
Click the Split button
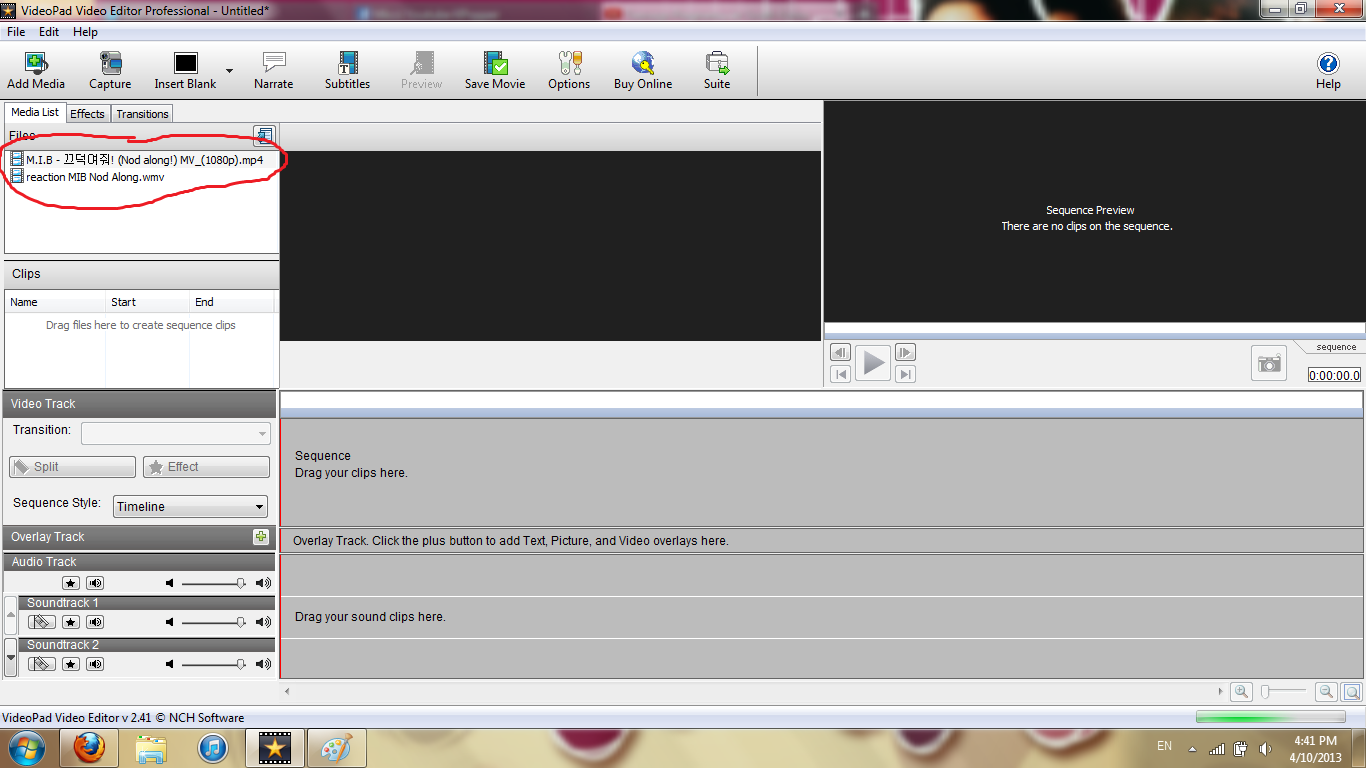72,467
